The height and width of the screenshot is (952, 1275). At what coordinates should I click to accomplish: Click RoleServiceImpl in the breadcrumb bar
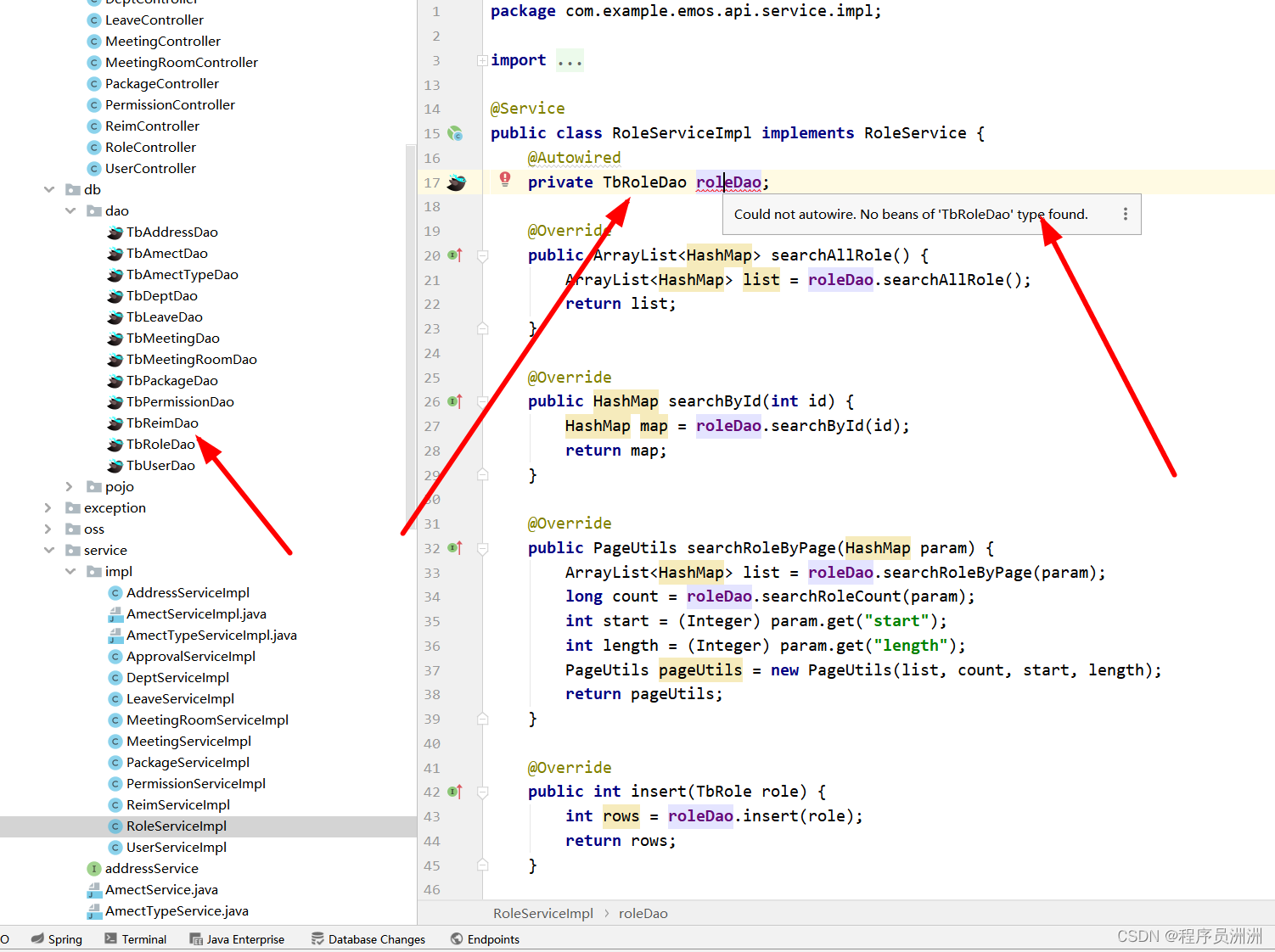(542, 913)
